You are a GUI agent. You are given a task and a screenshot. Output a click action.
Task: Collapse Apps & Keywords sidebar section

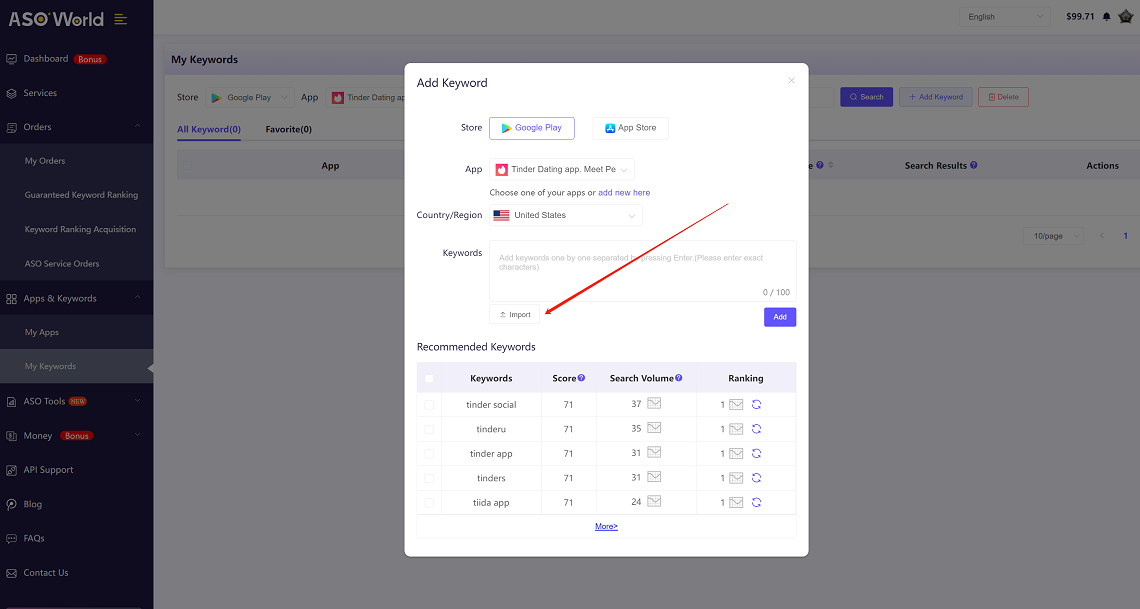pos(137,298)
